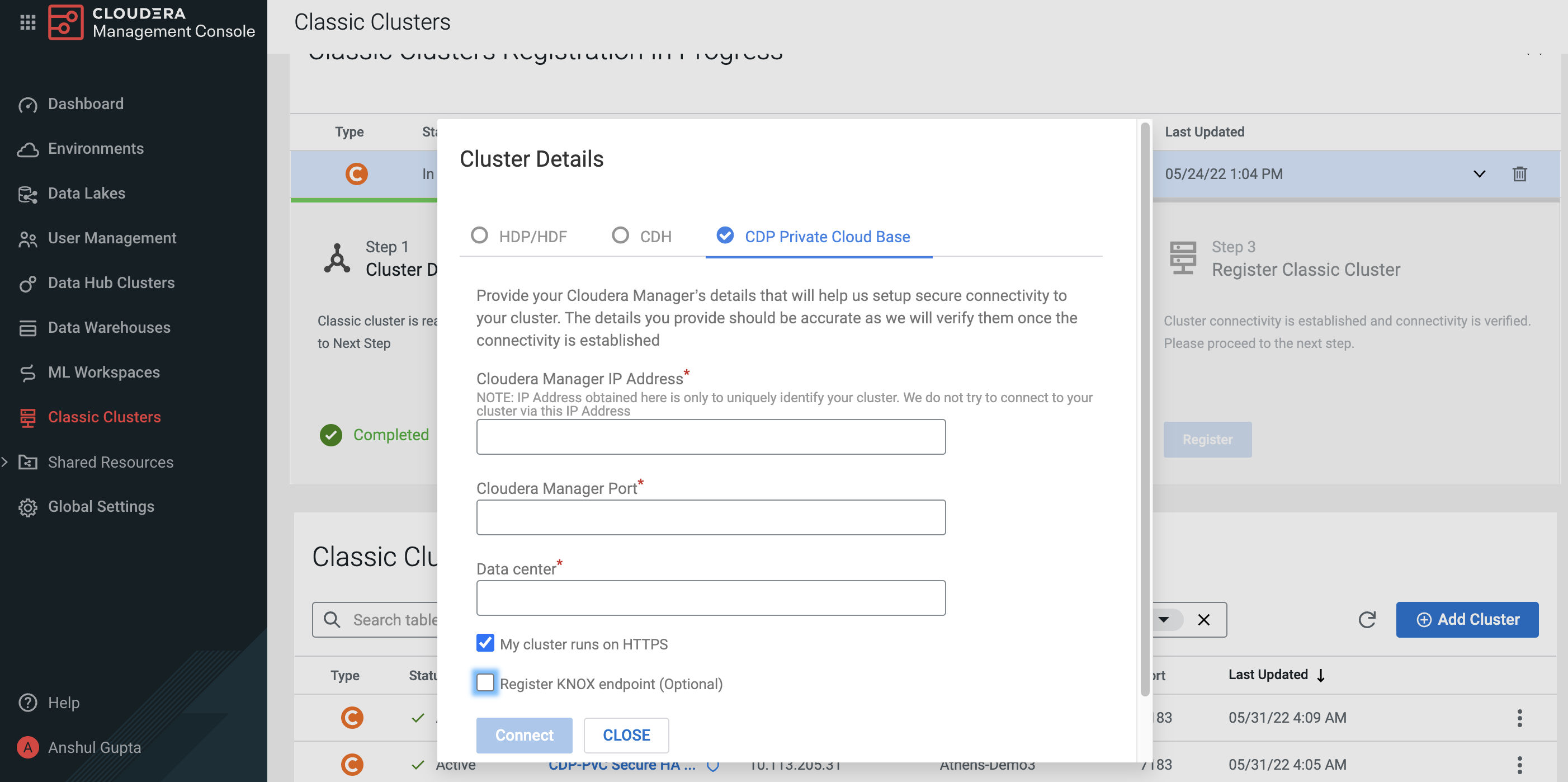Expand the Shared Resources sidebar section
This screenshot has height=782, width=1568.
[x=6, y=461]
